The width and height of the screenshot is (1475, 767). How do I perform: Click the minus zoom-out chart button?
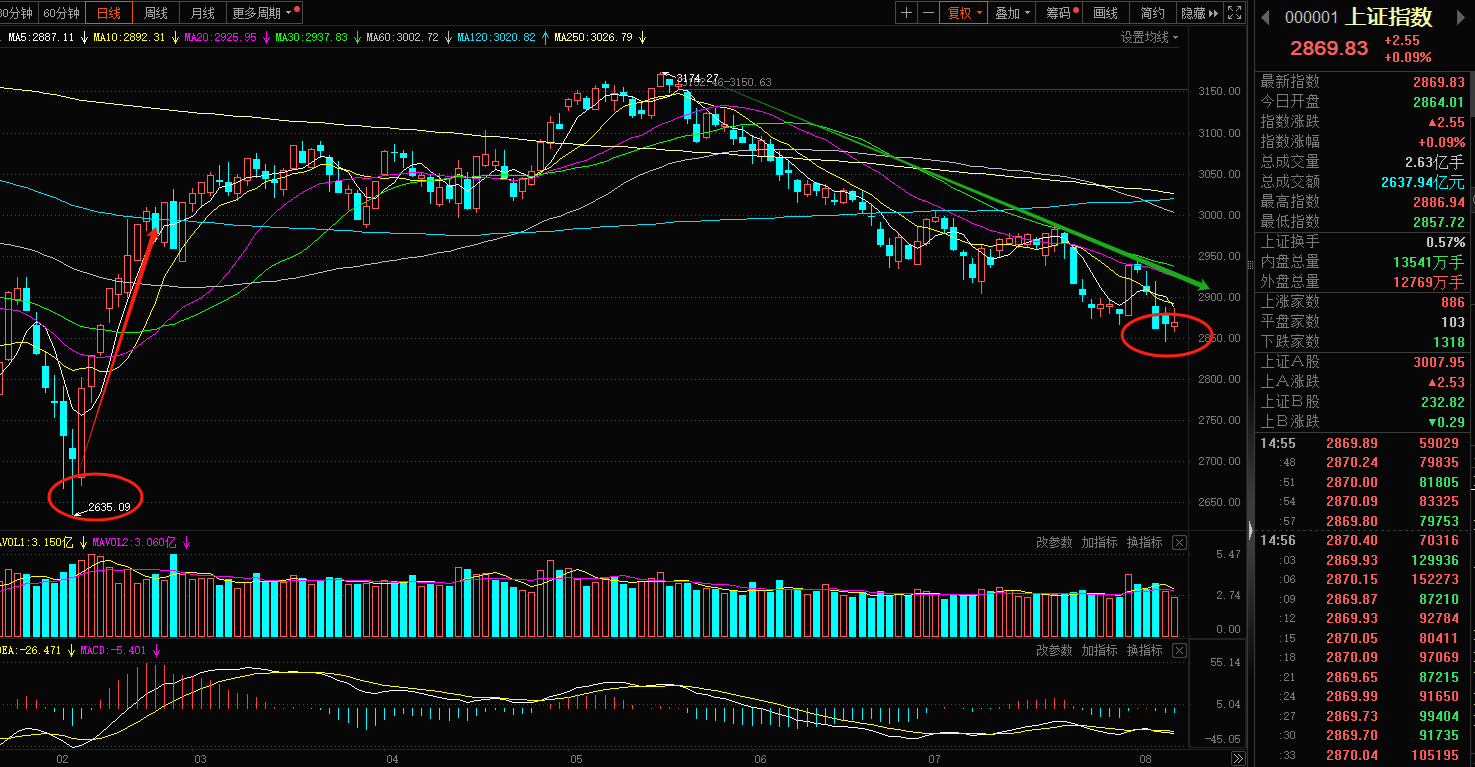[x=928, y=13]
